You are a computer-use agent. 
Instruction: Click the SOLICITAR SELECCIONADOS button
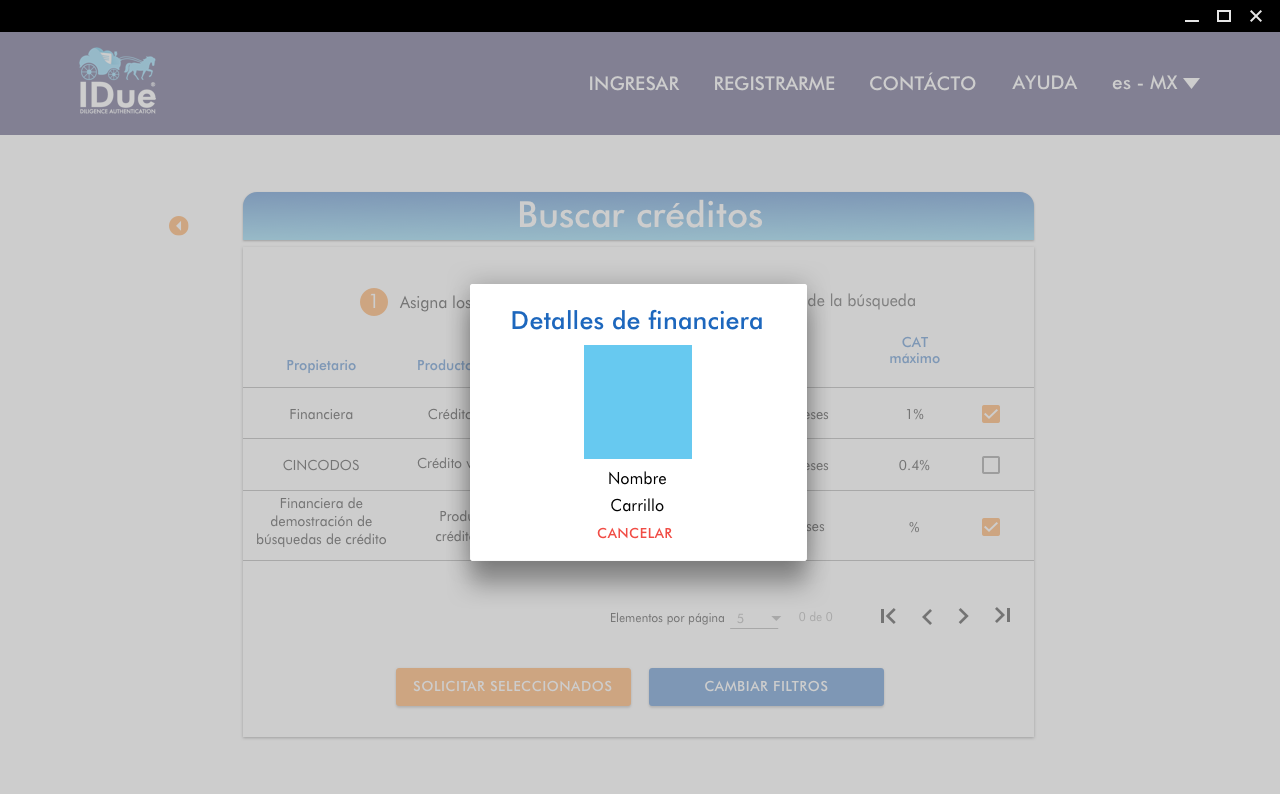click(513, 687)
